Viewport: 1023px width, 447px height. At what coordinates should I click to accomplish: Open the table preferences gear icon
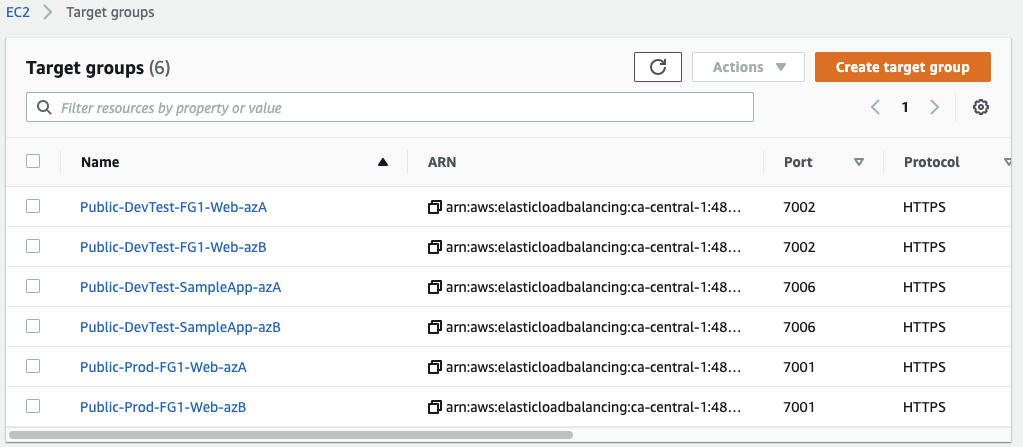pyautogui.click(x=981, y=107)
